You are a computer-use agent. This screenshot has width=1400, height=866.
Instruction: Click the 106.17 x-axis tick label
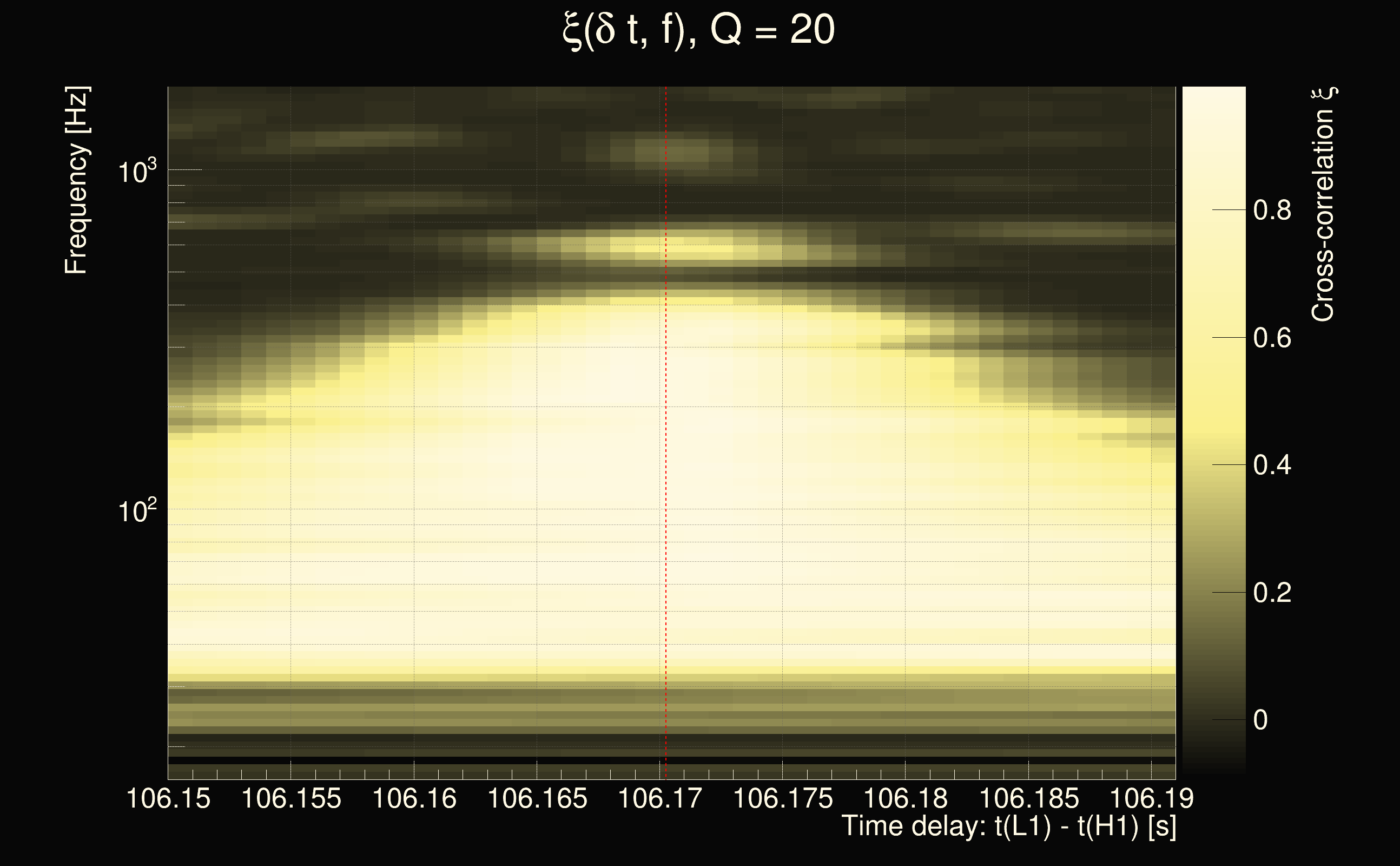point(660,798)
